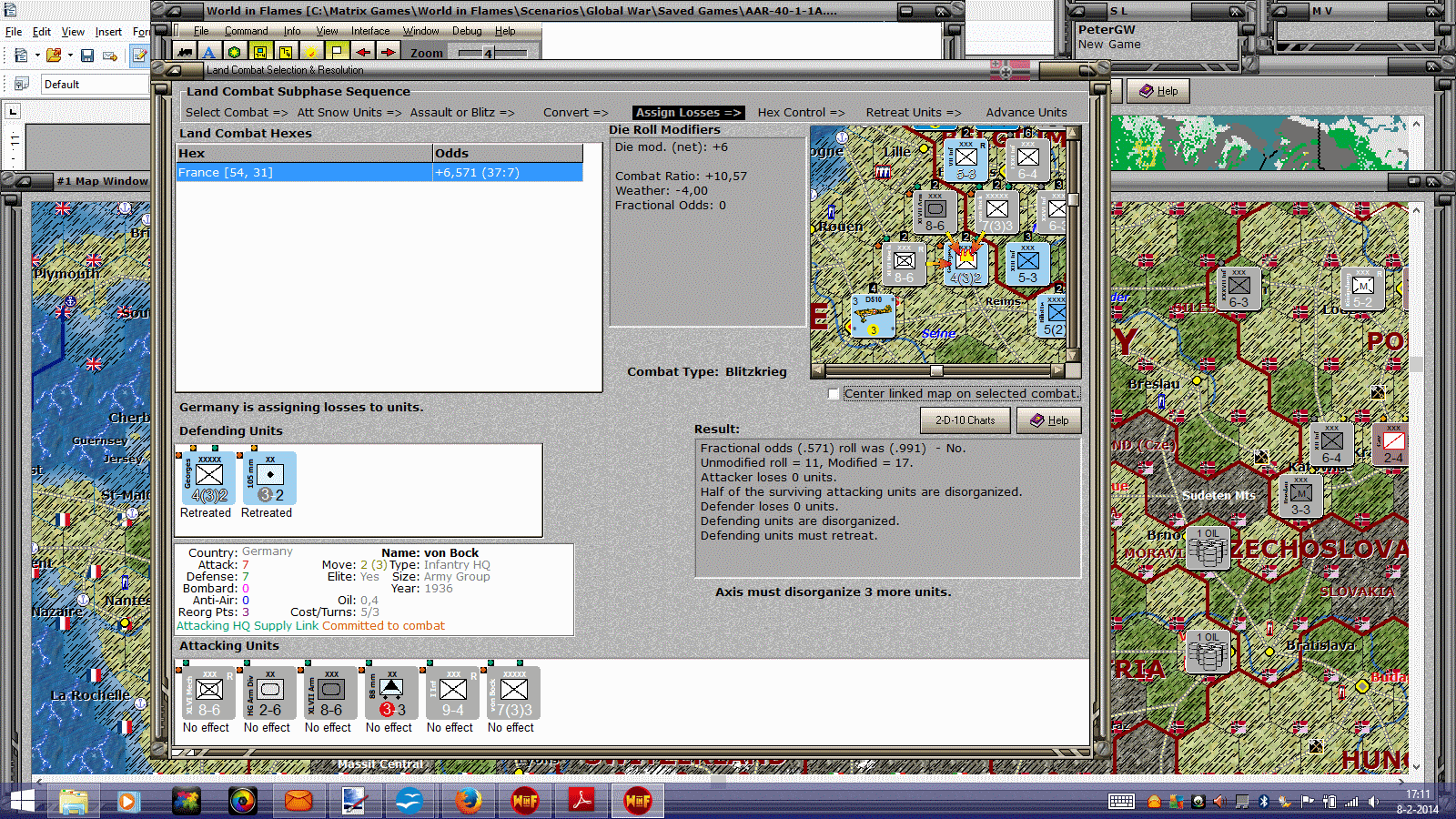Screen dimensions: 1456x819
Task: Click the yellow unit-counter toolbar icon
Action: [260, 53]
